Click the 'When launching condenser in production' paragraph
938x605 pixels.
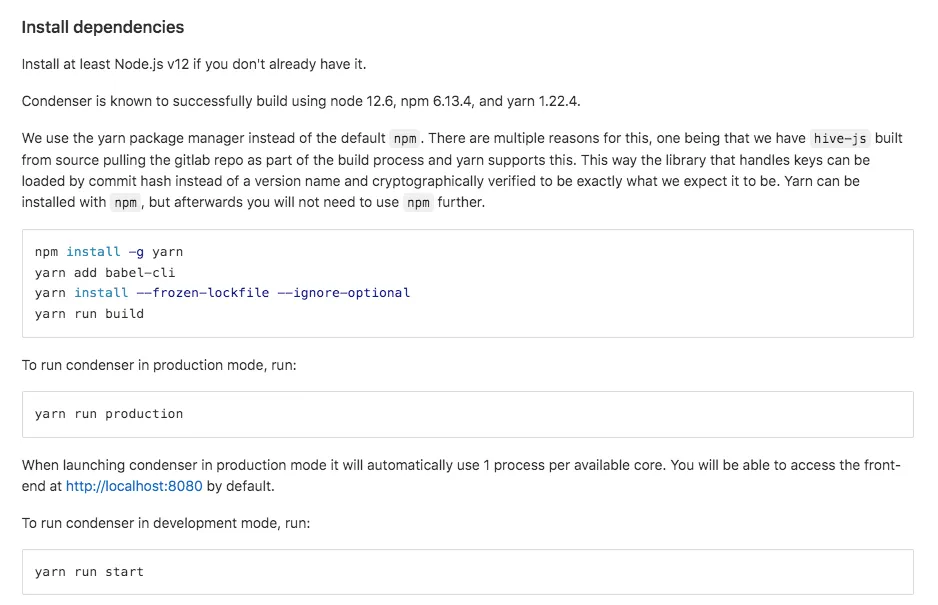pos(461,476)
